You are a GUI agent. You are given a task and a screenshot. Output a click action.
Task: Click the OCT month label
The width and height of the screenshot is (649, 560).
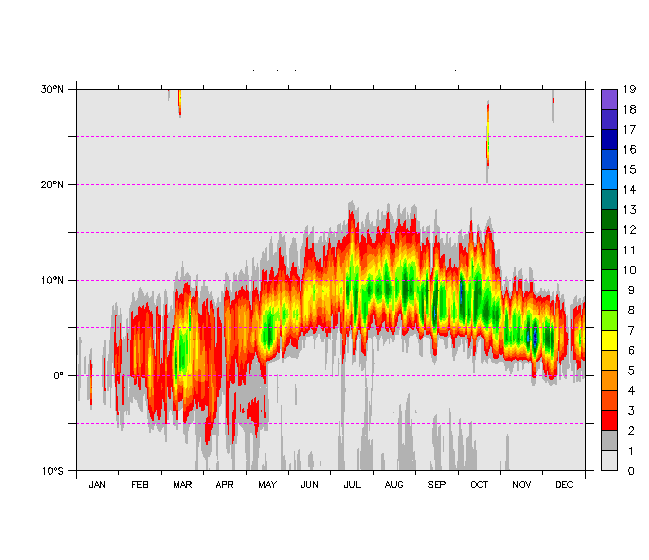coord(479,485)
